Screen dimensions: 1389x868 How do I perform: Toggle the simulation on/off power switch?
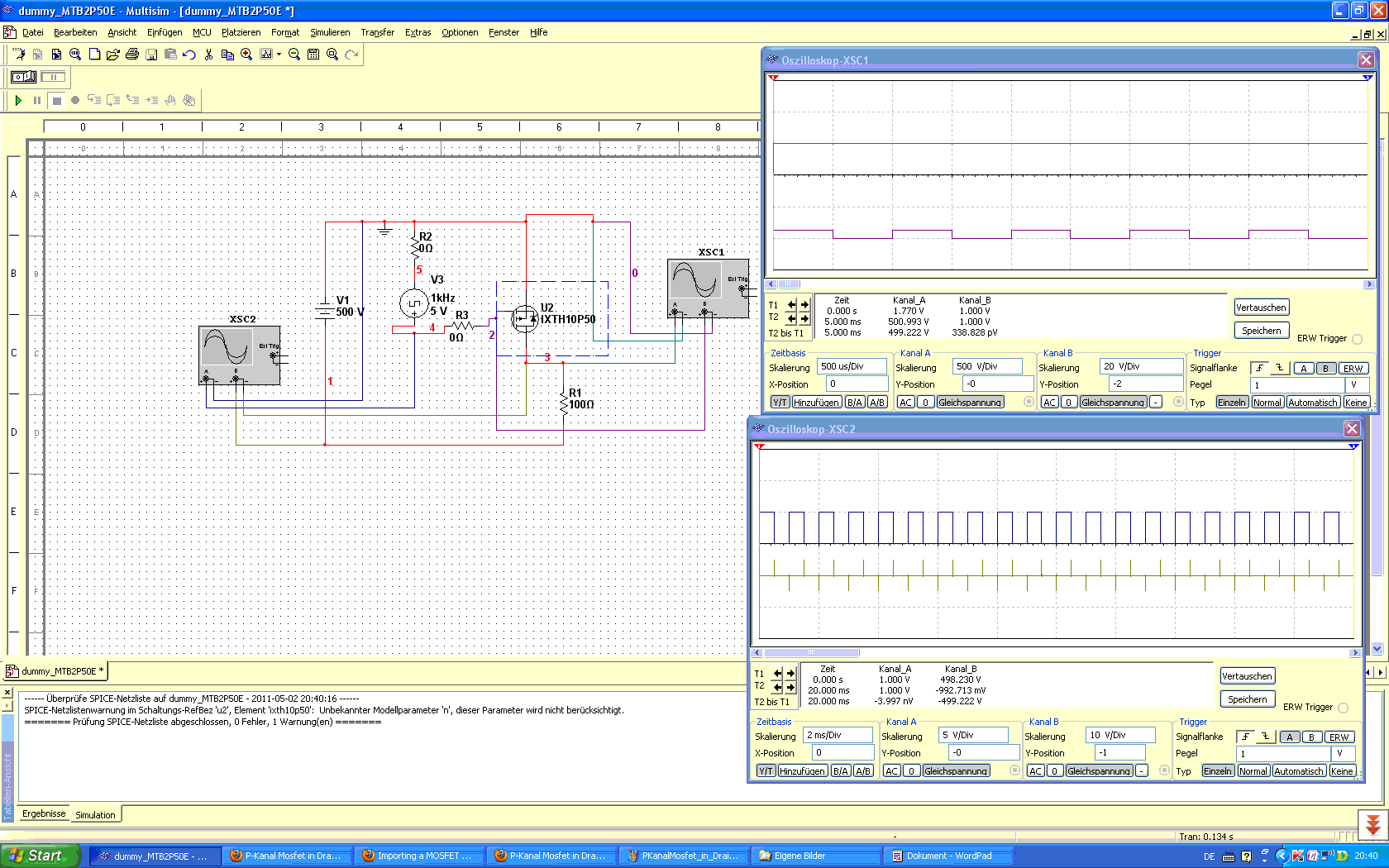point(23,77)
